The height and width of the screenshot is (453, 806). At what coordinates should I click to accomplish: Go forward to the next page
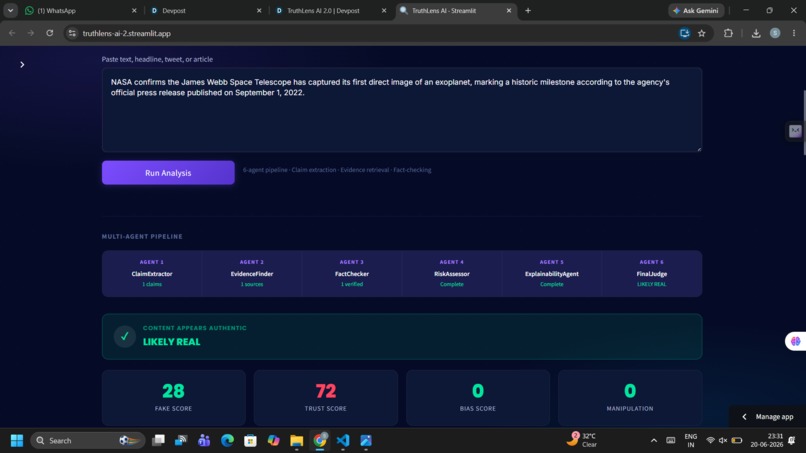[31, 33]
